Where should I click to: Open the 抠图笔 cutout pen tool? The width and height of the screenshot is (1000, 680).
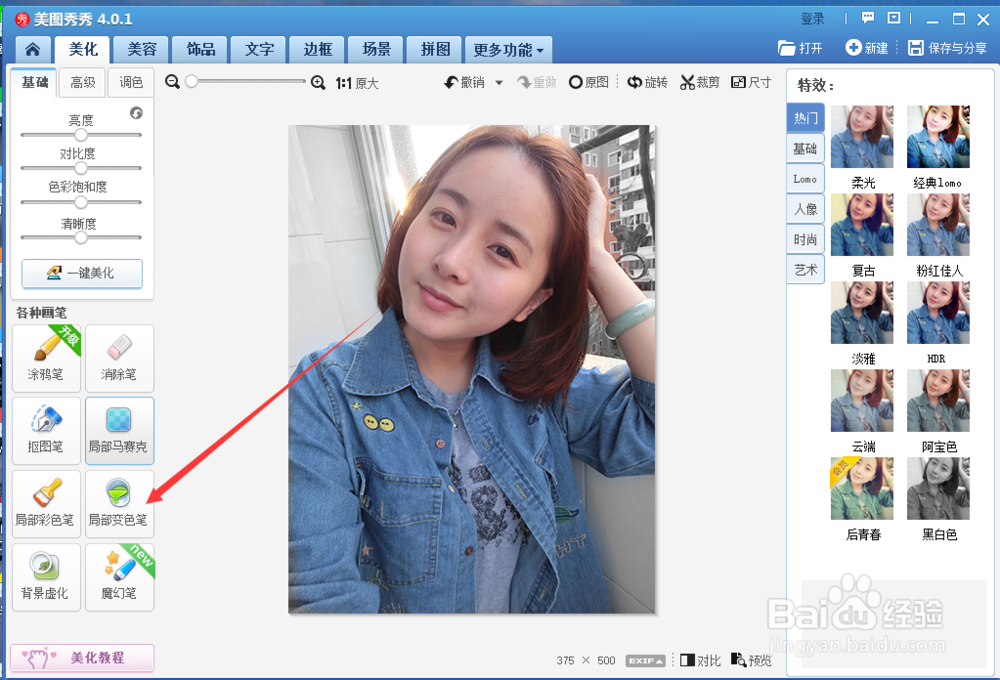click(46, 431)
